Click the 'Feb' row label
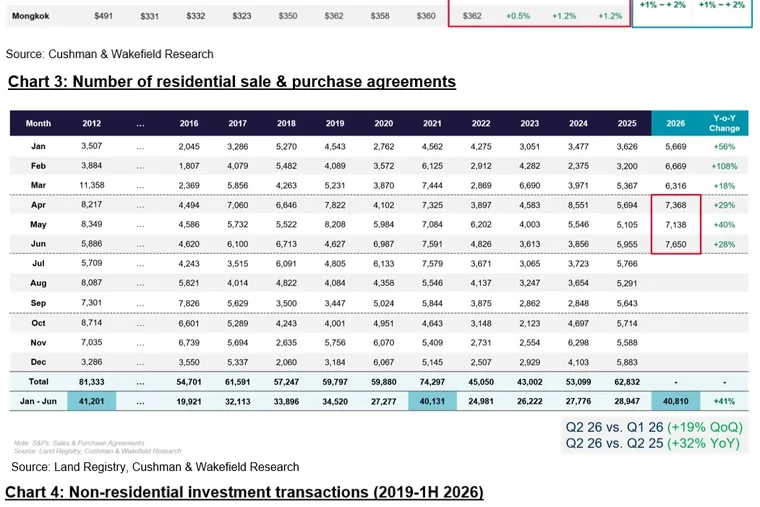 pyautogui.click(x=38, y=166)
